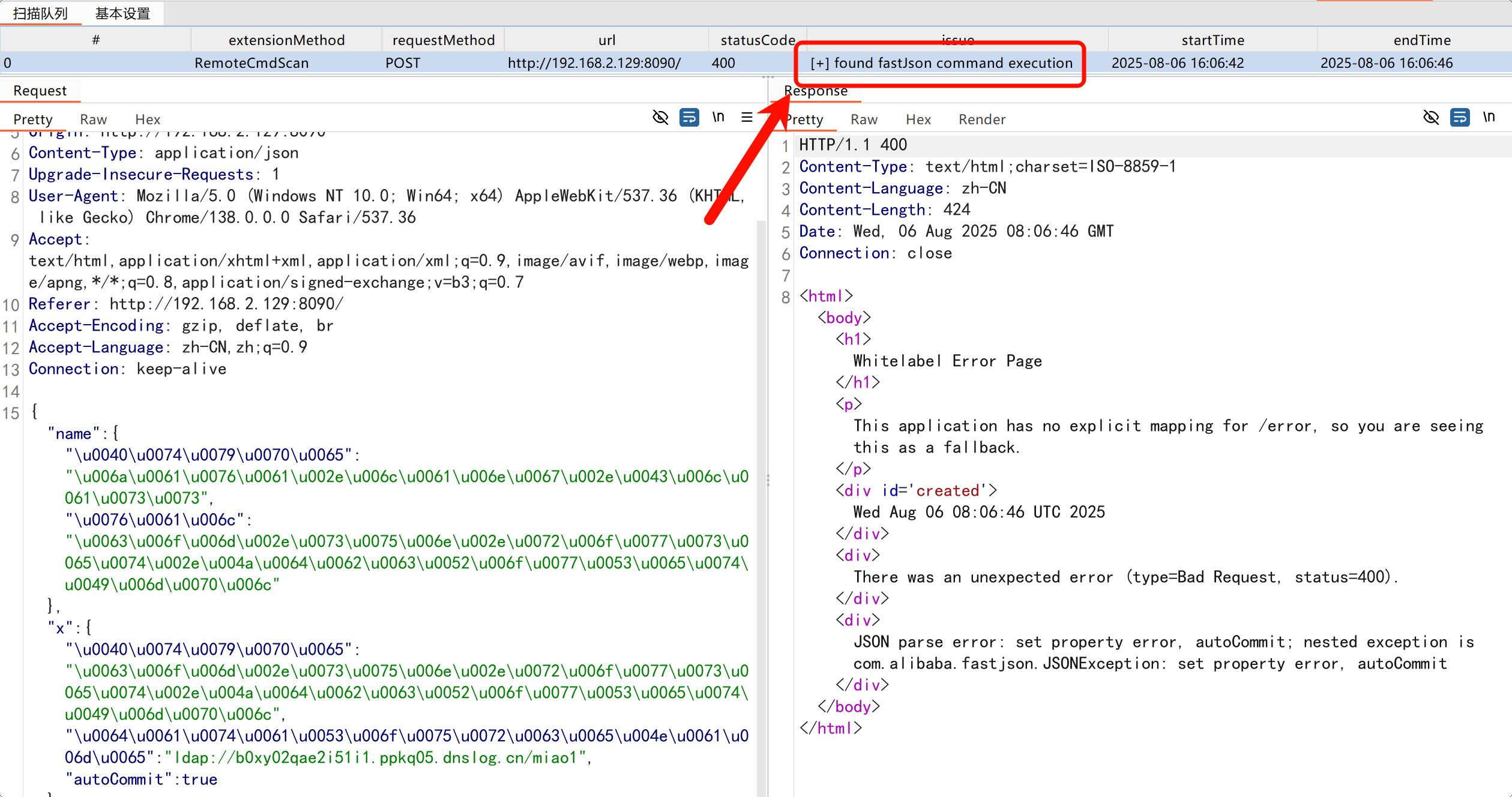Toggle line wrap icon in Response panel

coord(1460,117)
